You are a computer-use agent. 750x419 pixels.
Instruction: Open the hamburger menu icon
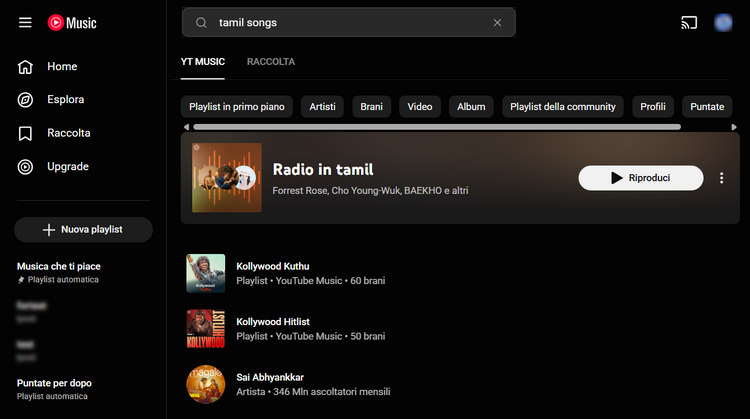25,22
